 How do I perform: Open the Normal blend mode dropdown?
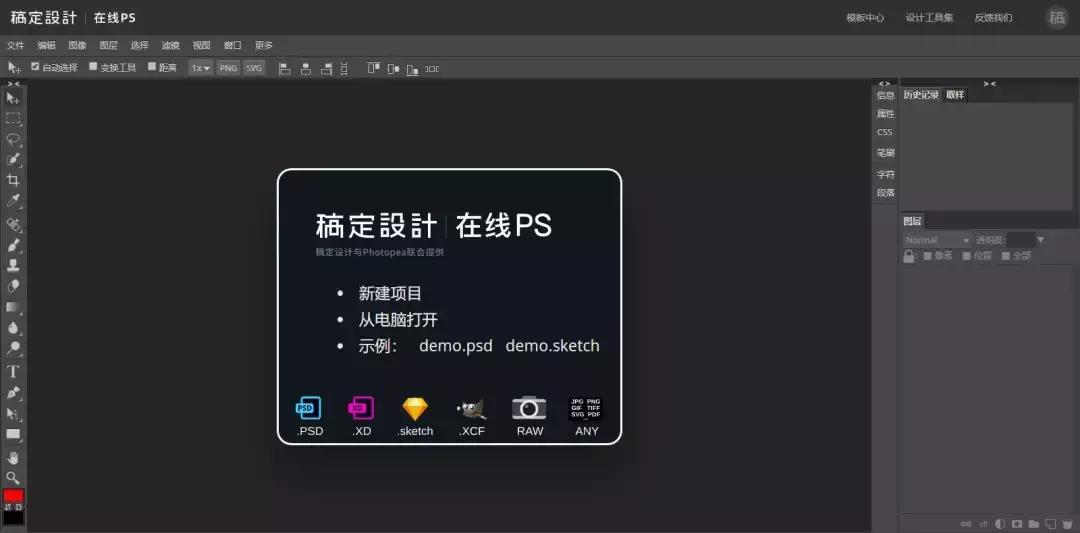pos(936,240)
